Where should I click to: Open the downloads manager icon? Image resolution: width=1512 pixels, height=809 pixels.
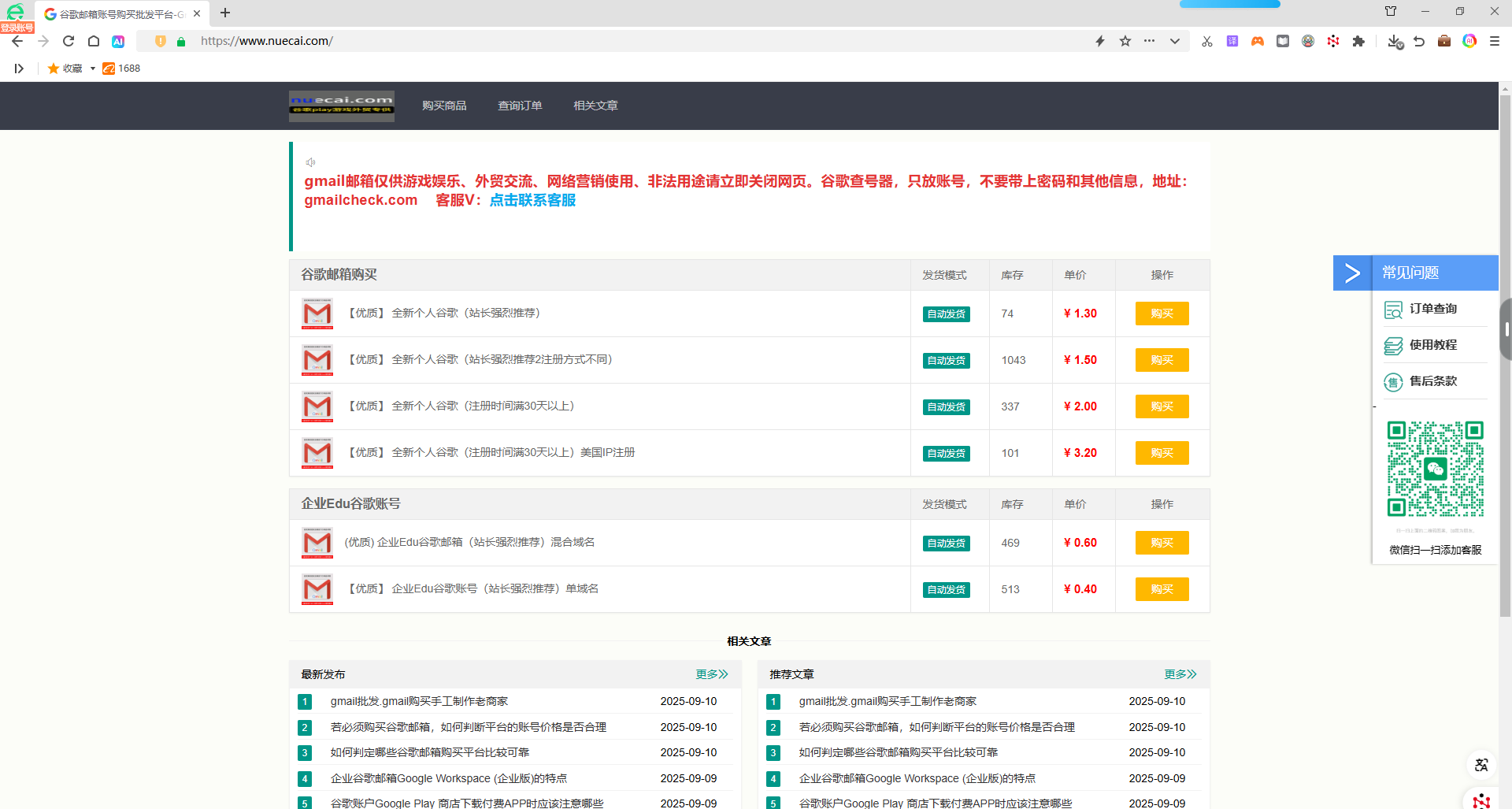[x=1395, y=41]
